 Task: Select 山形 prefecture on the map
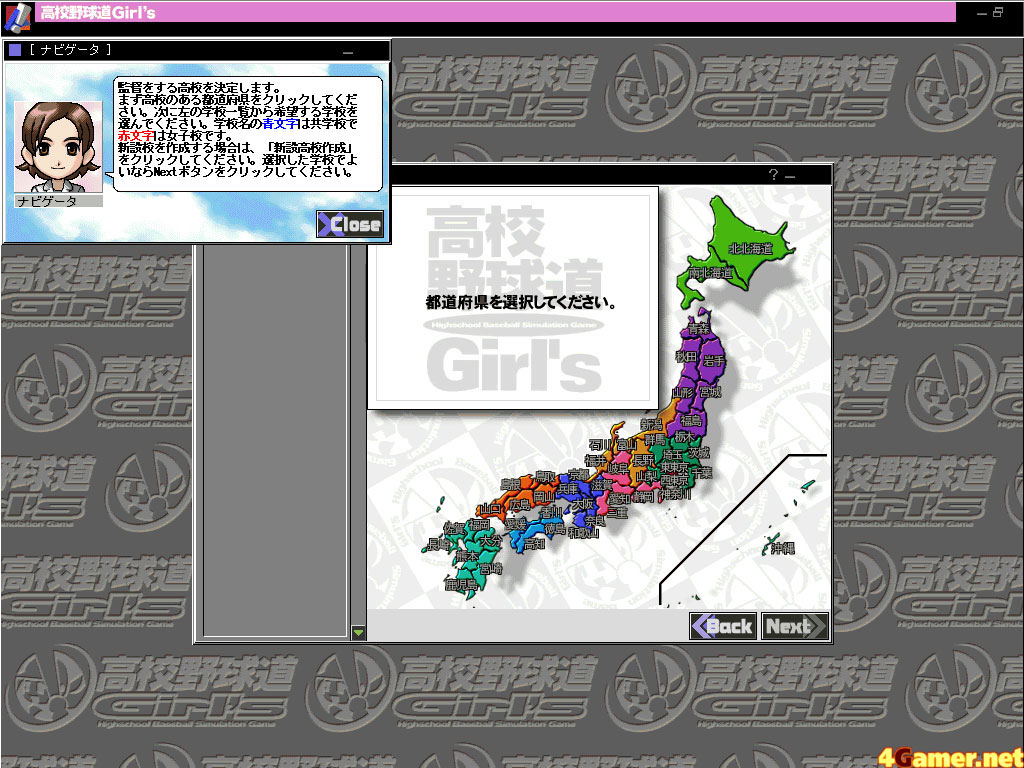coord(683,392)
